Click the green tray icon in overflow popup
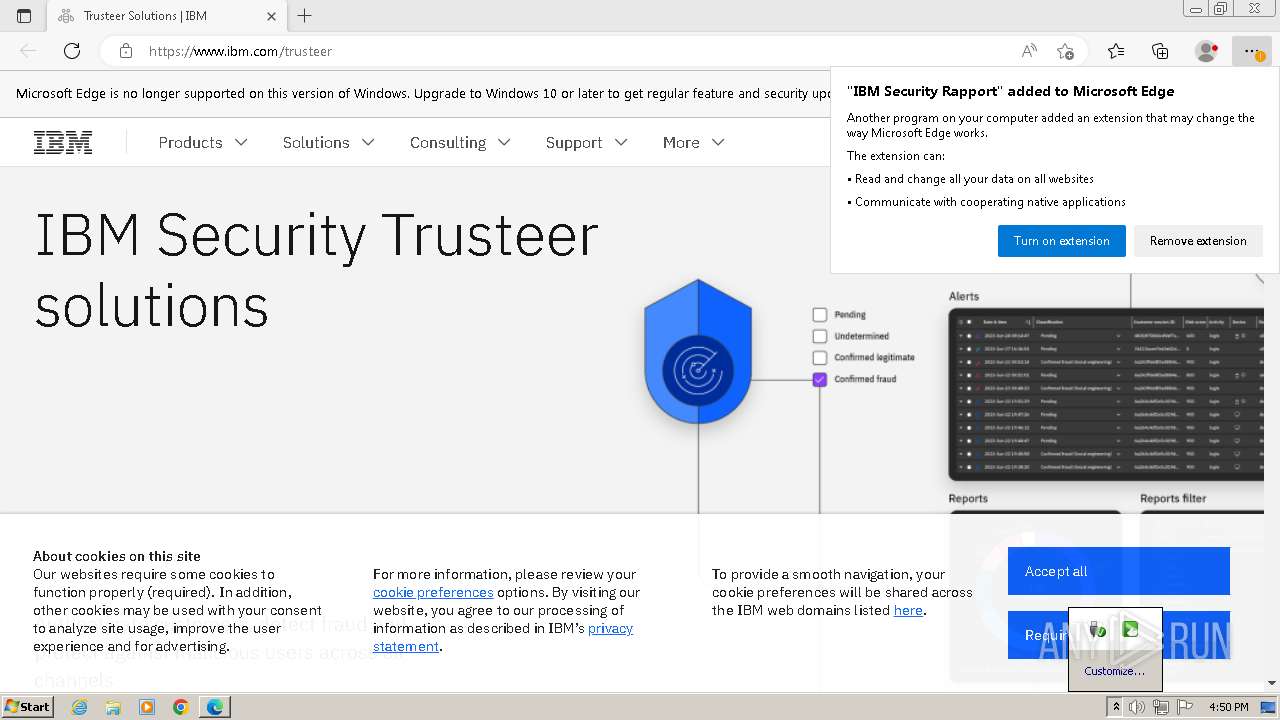The width and height of the screenshot is (1280, 720). (1131, 629)
